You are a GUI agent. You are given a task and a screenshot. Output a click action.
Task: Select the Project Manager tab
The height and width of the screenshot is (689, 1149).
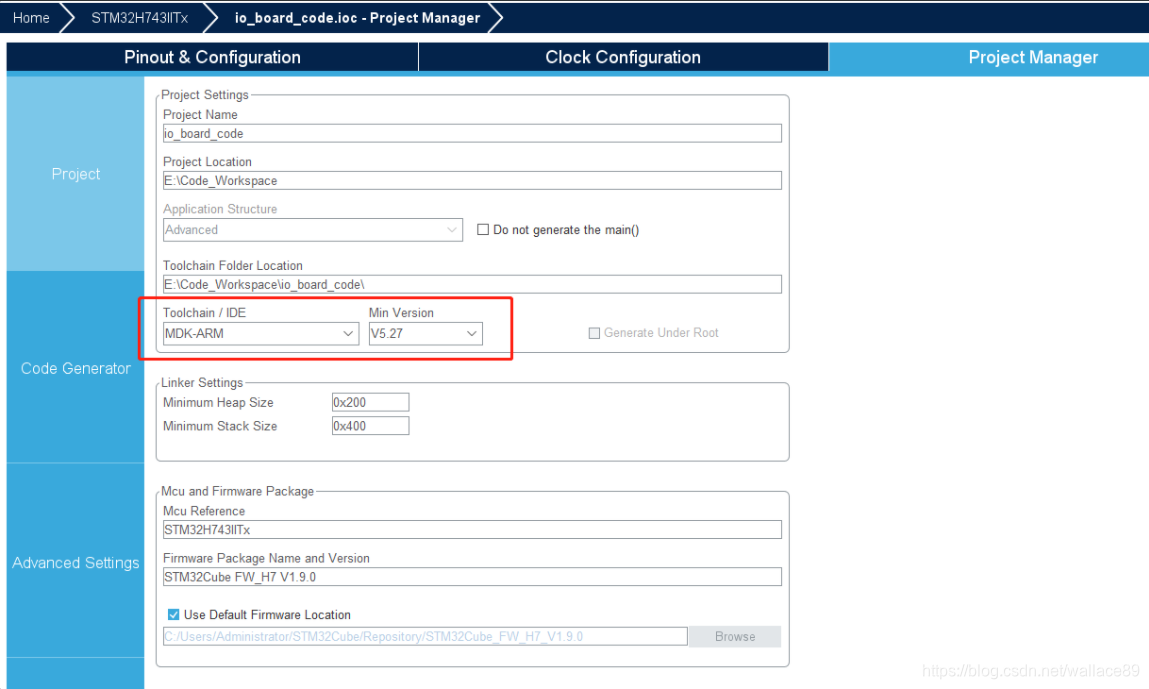[x=1033, y=57]
